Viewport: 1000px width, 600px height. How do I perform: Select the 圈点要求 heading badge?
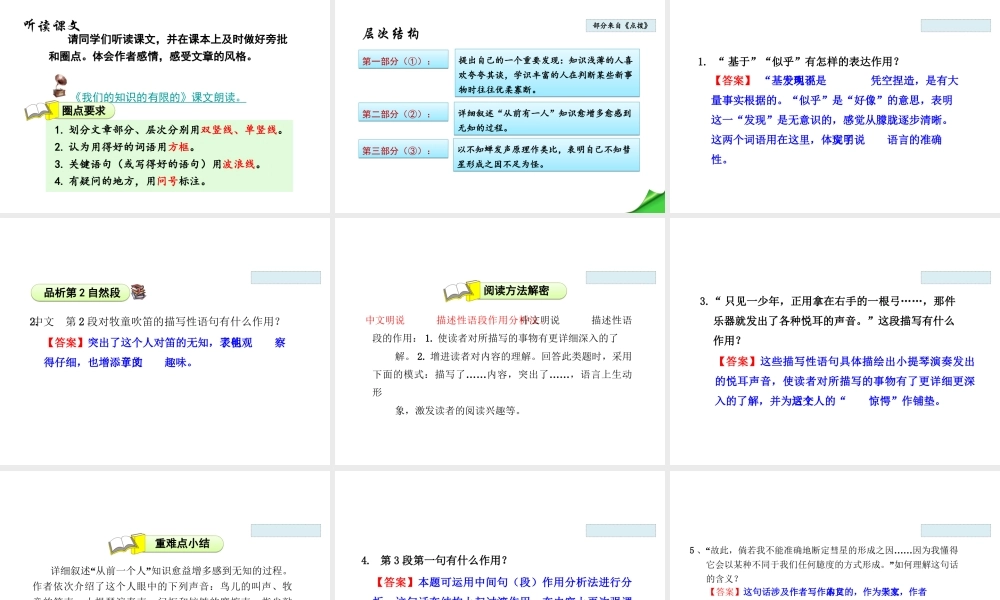[x=86, y=111]
